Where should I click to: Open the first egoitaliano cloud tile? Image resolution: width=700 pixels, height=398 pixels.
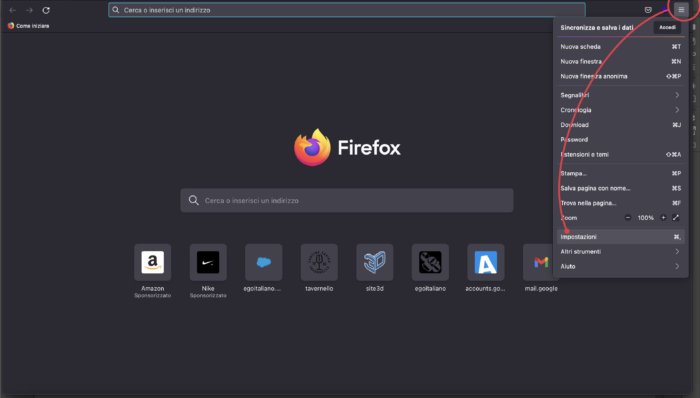263,262
